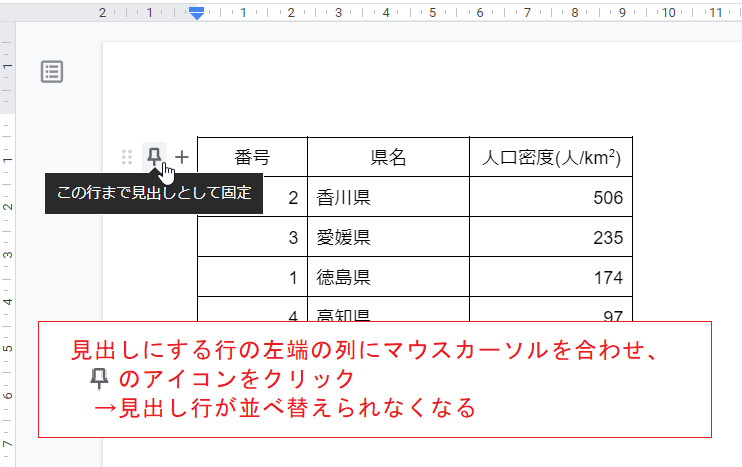Viewport: 742px width, 467px height.
Task: Select the header cell 人口密度(人/km²)
Action: pyautogui.click(x=551, y=157)
